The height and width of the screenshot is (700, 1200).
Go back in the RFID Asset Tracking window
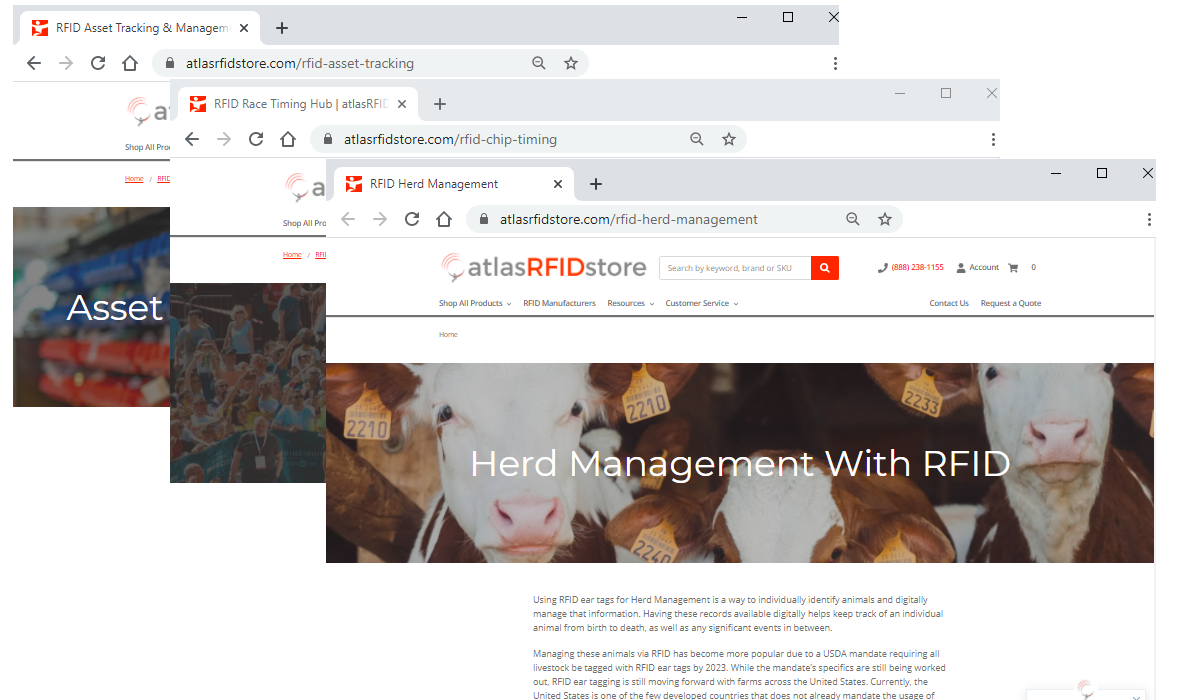click(x=34, y=63)
